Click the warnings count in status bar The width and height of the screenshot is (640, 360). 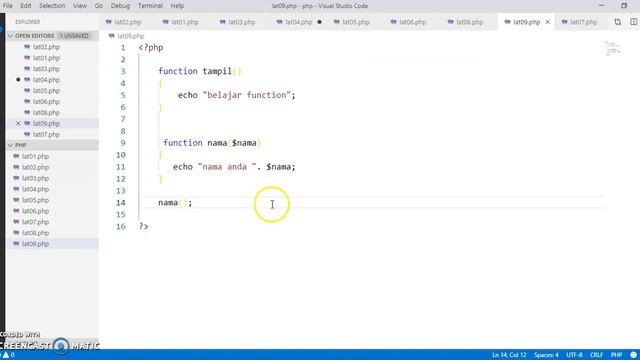[x=8, y=355]
